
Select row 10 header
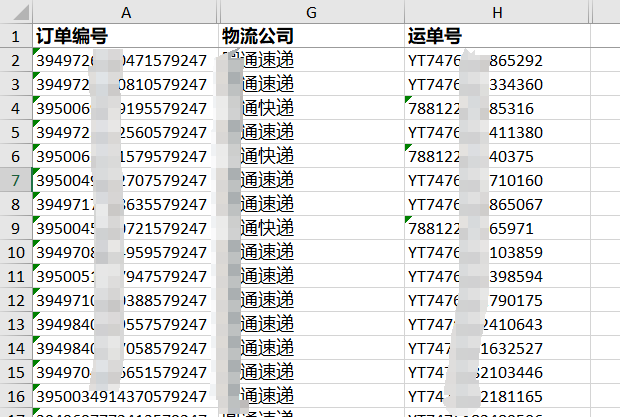coord(16,252)
